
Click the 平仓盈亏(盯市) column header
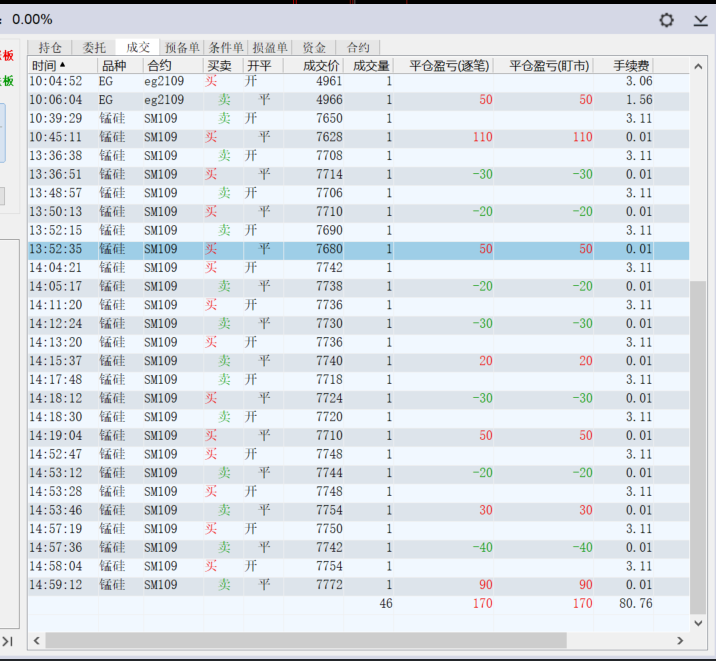pos(544,66)
